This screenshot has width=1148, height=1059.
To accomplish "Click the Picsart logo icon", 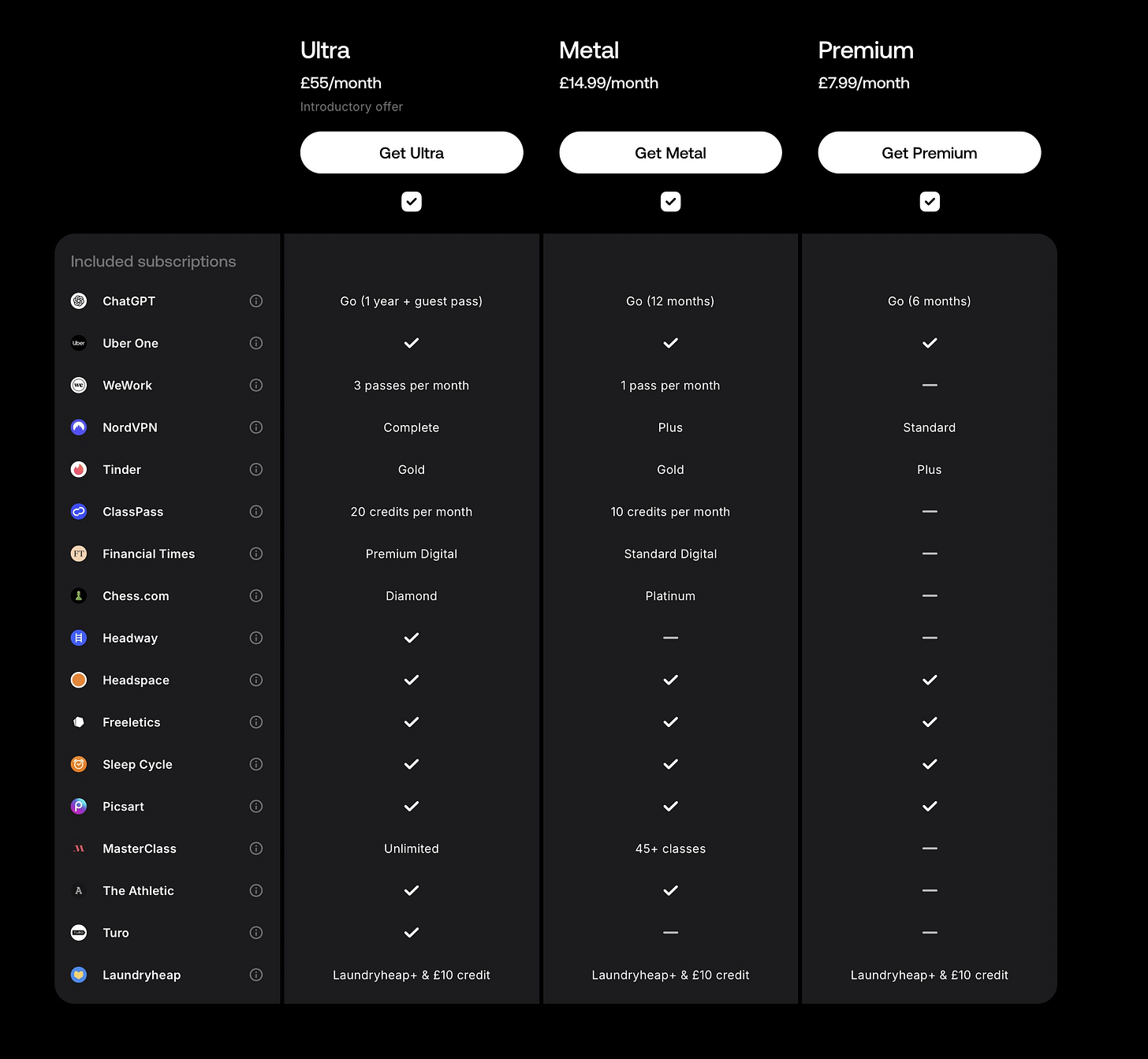I will tap(79, 806).
